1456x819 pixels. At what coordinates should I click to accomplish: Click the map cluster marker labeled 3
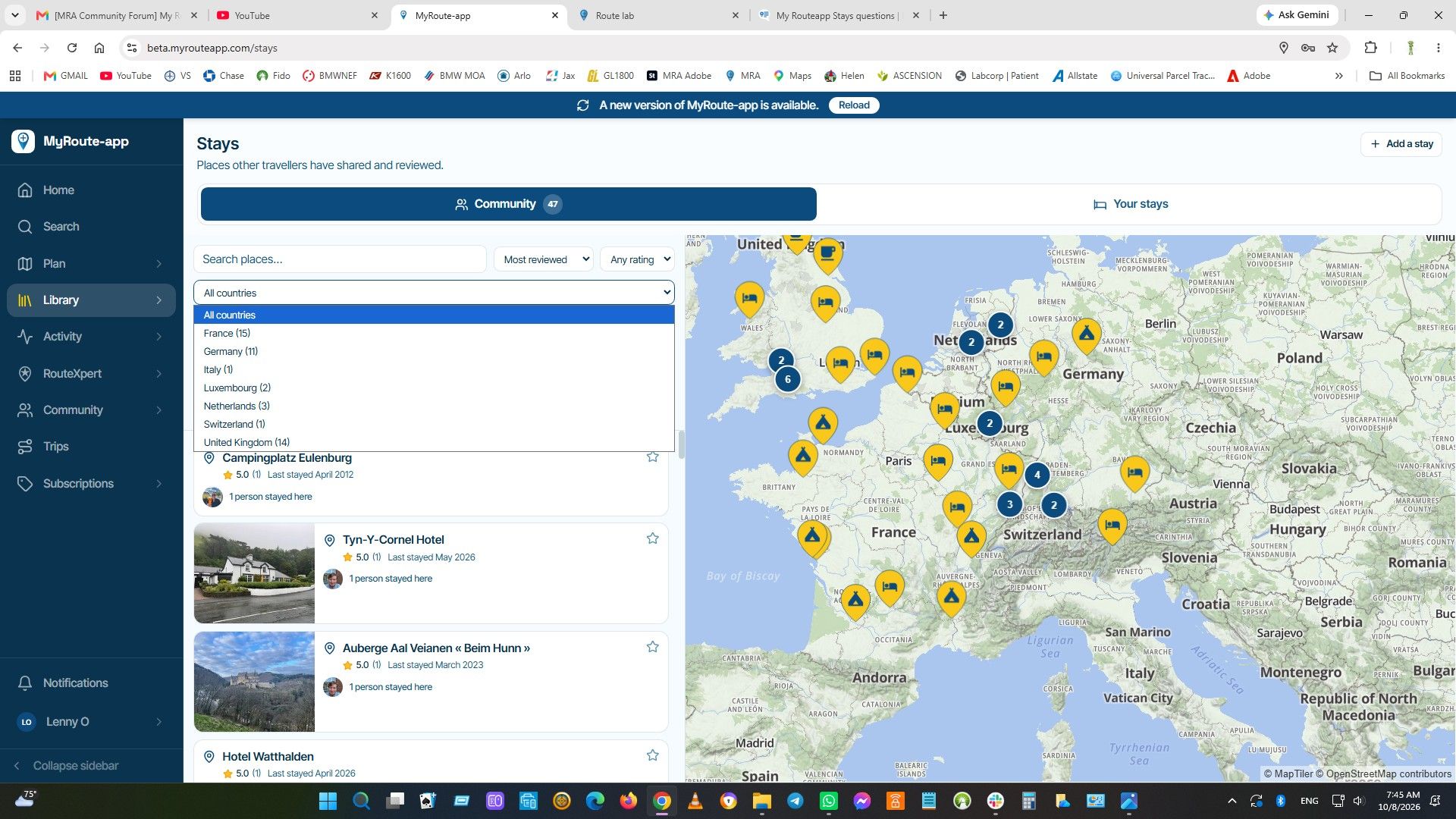[1009, 504]
